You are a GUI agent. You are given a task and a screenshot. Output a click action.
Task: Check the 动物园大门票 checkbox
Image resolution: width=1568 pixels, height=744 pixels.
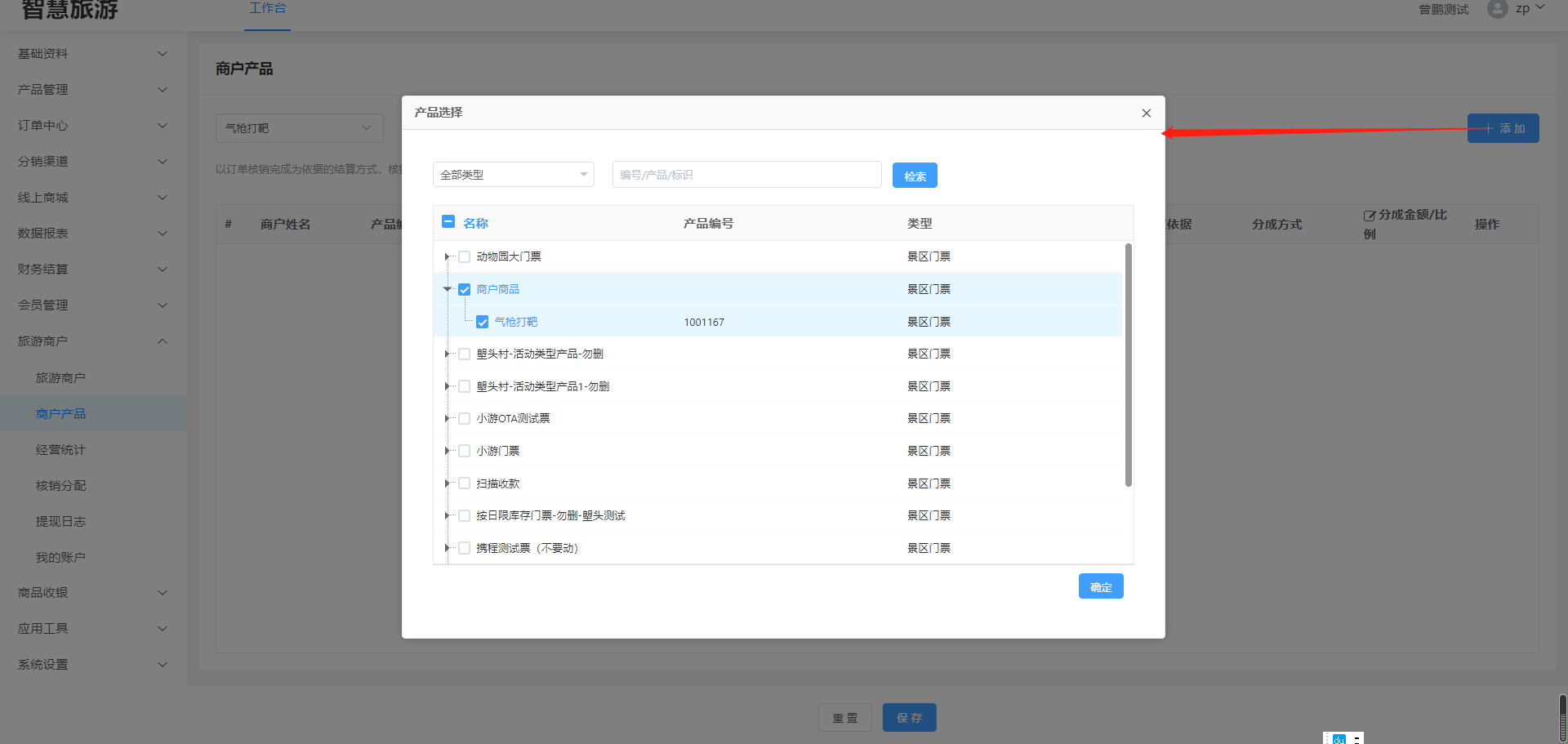[465, 257]
